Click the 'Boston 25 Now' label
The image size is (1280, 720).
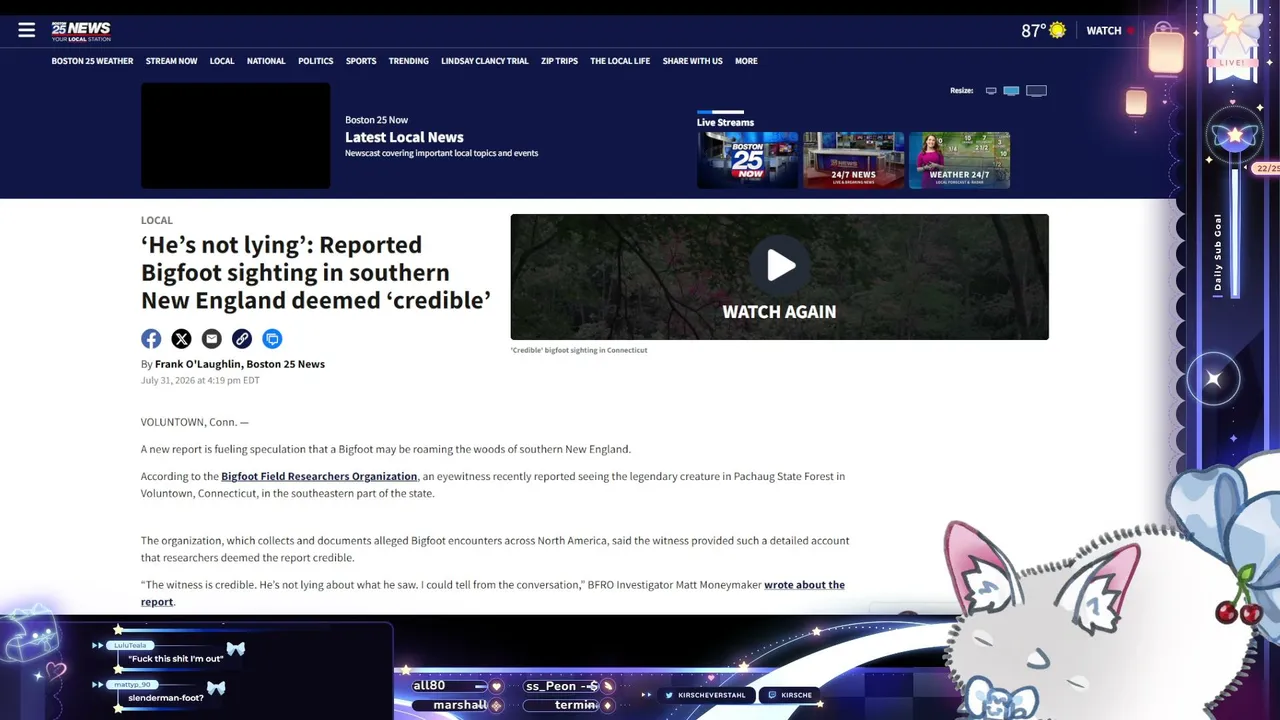coord(376,120)
